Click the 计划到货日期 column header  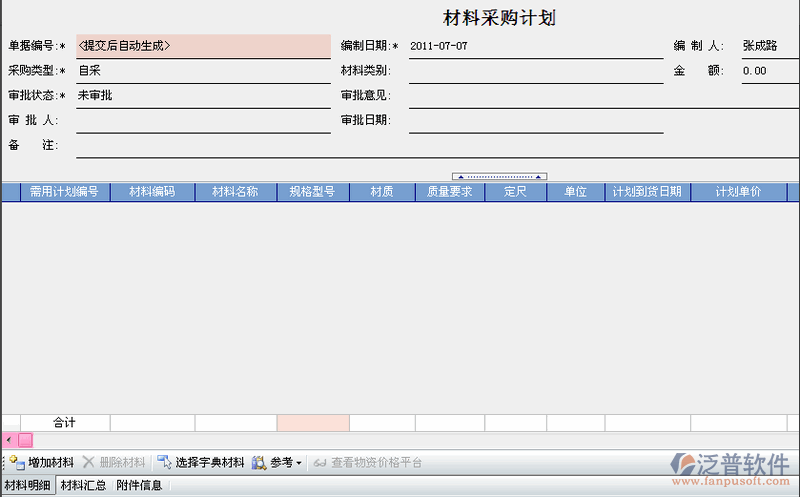647,192
